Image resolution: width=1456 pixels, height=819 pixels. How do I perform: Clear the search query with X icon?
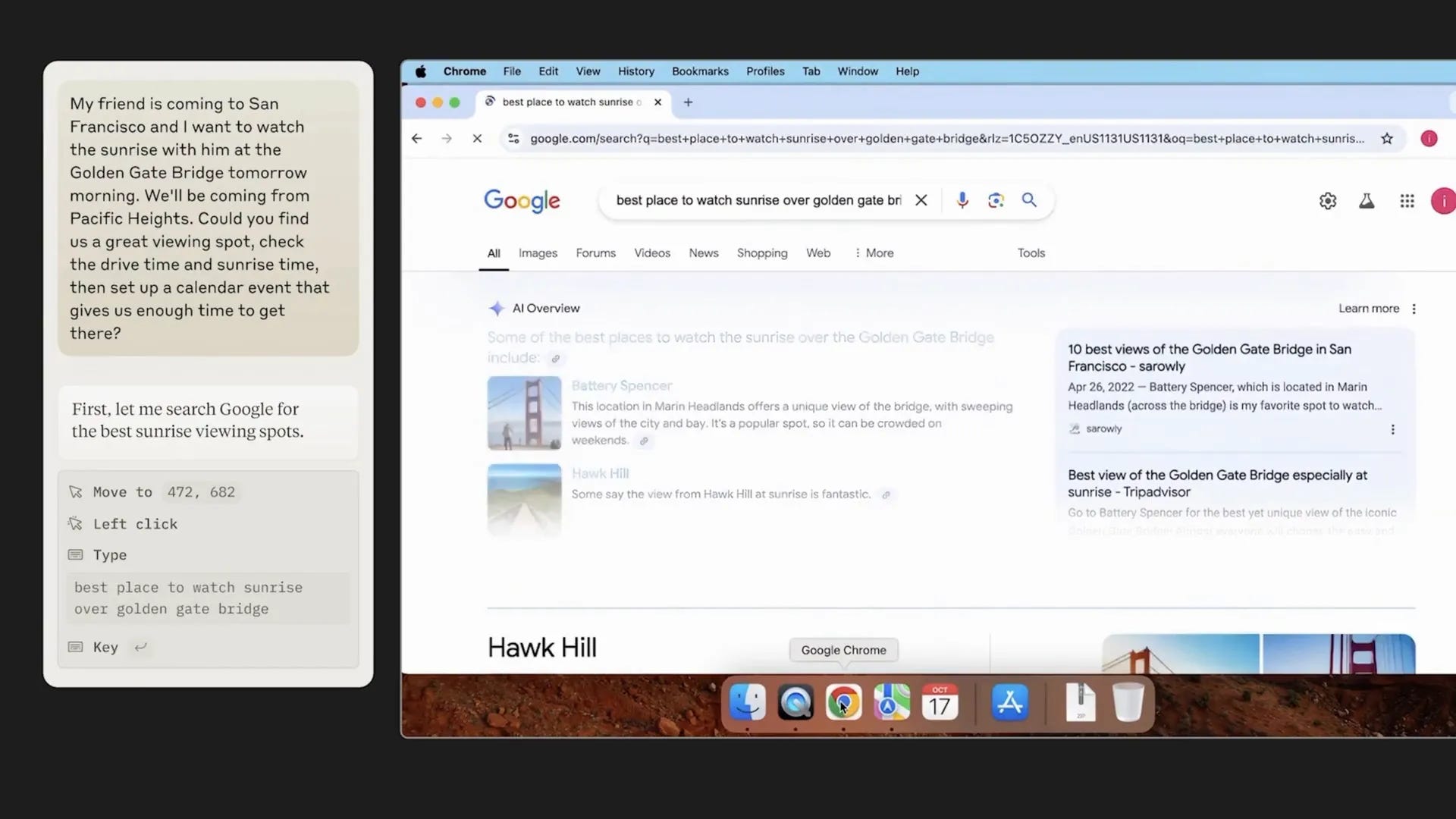click(921, 200)
